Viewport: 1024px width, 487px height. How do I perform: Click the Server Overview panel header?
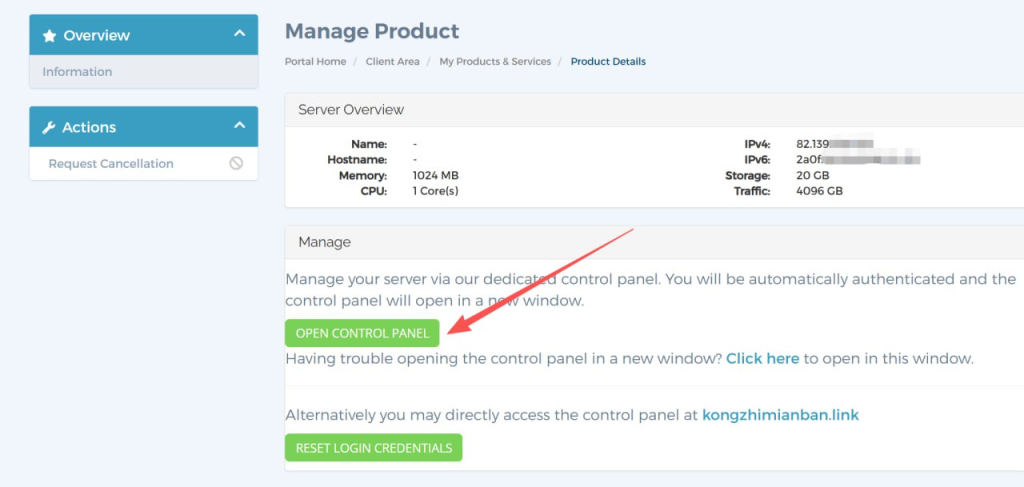click(351, 109)
